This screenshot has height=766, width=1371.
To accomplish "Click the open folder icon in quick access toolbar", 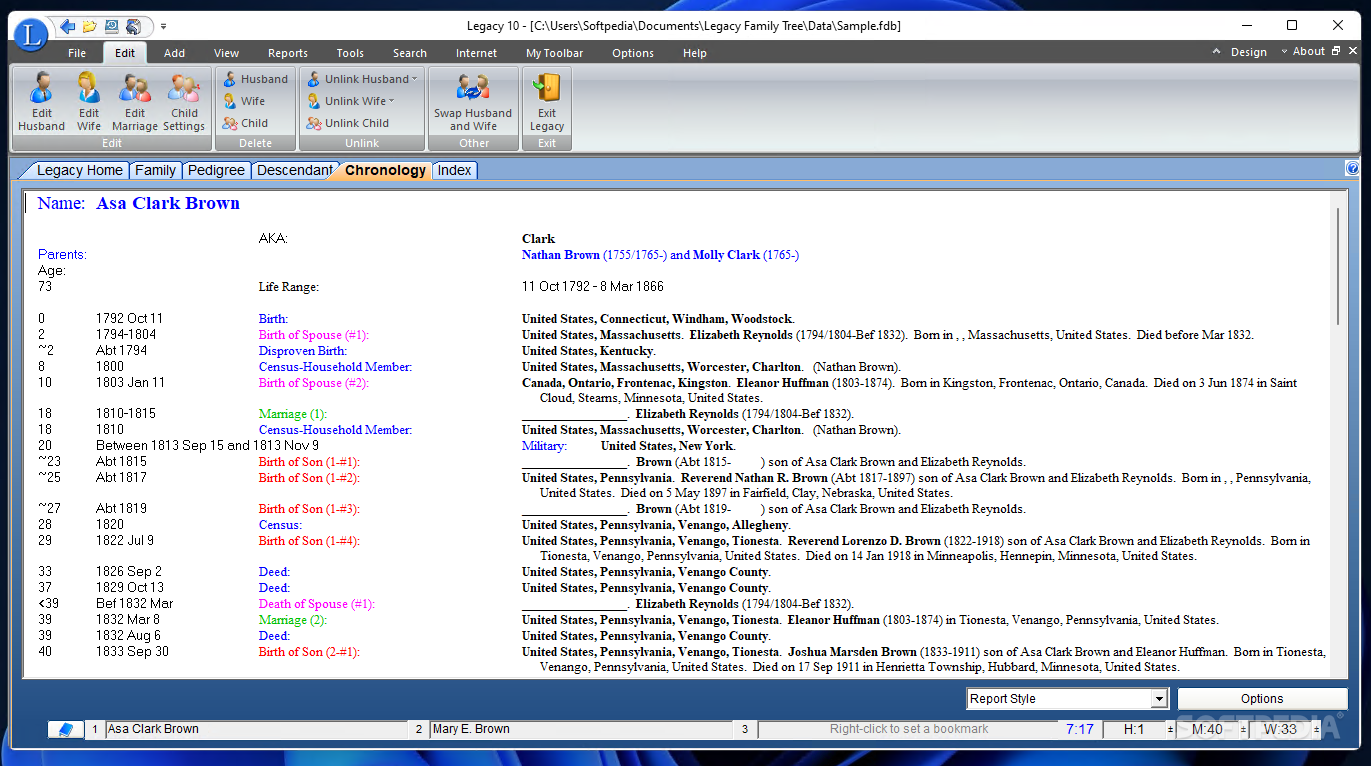I will 90,26.
